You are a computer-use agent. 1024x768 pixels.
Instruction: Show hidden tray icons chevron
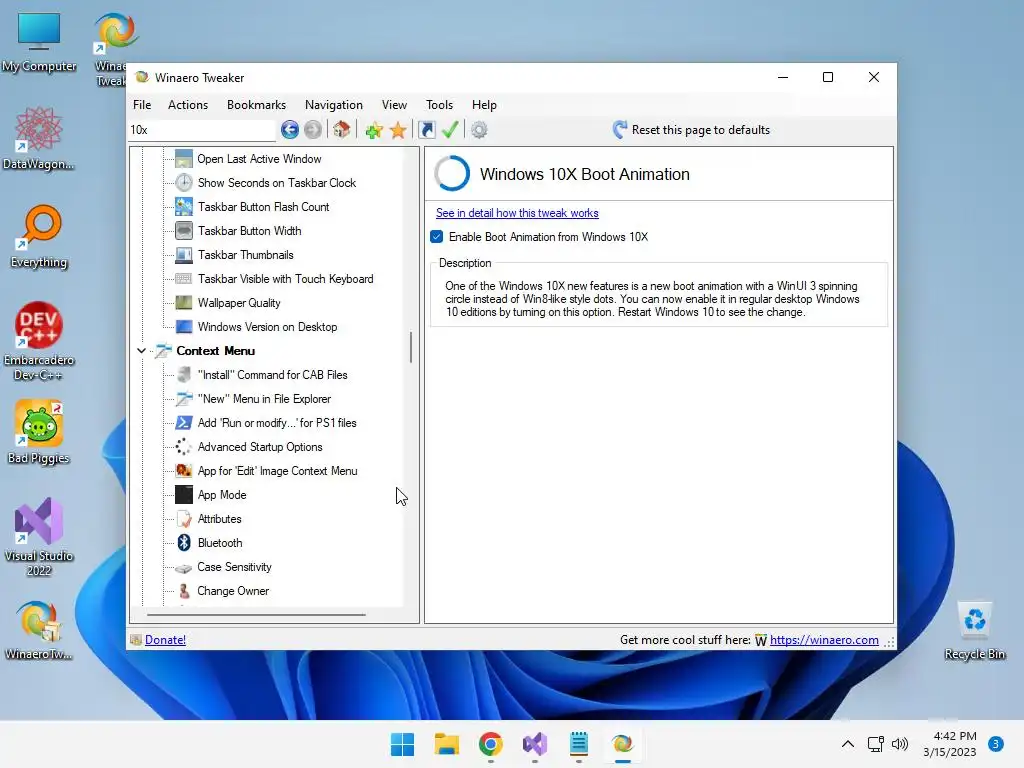[848, 744]
